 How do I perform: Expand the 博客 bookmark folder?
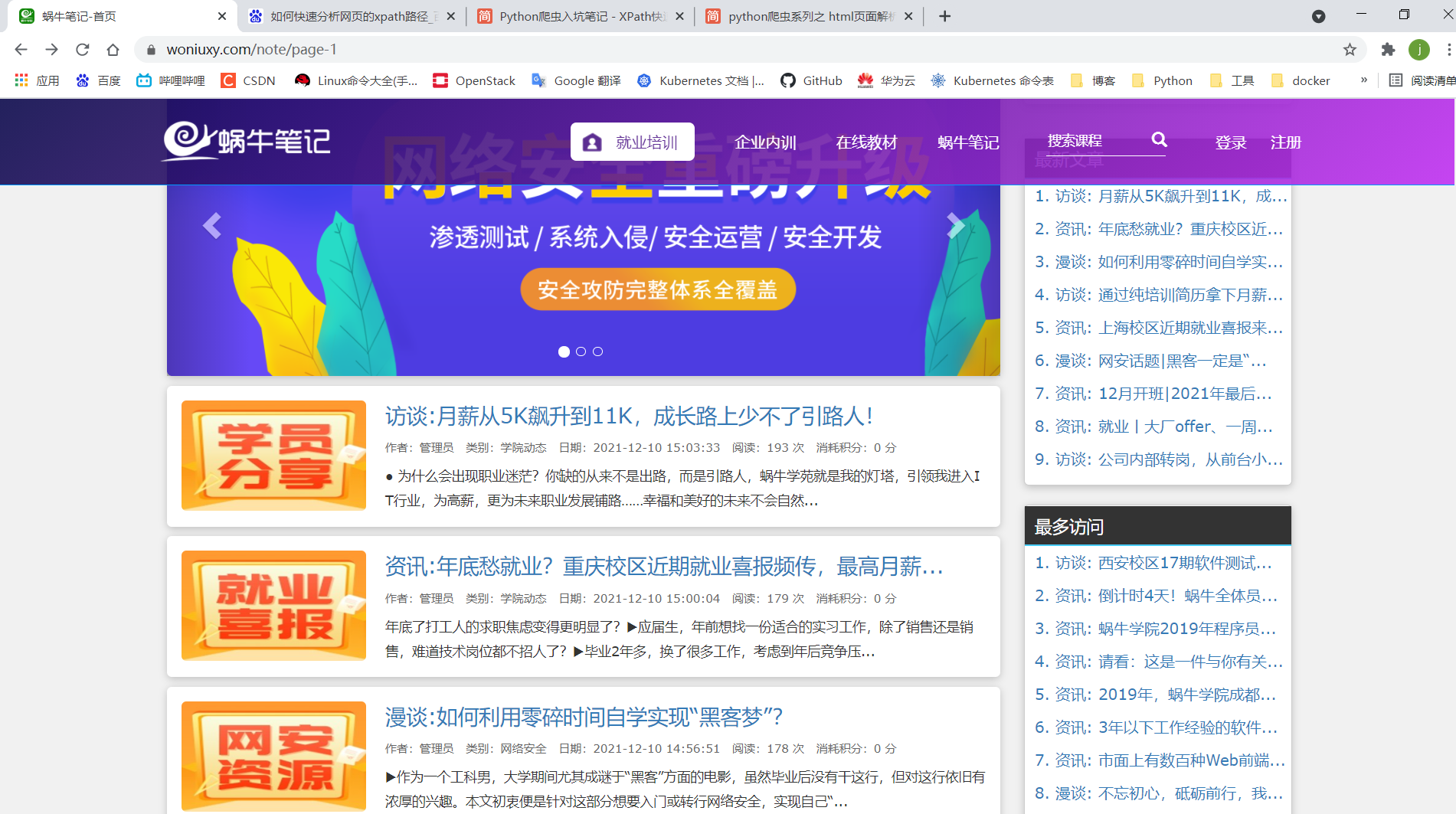pyautogui.click(x=1093, y=80)
